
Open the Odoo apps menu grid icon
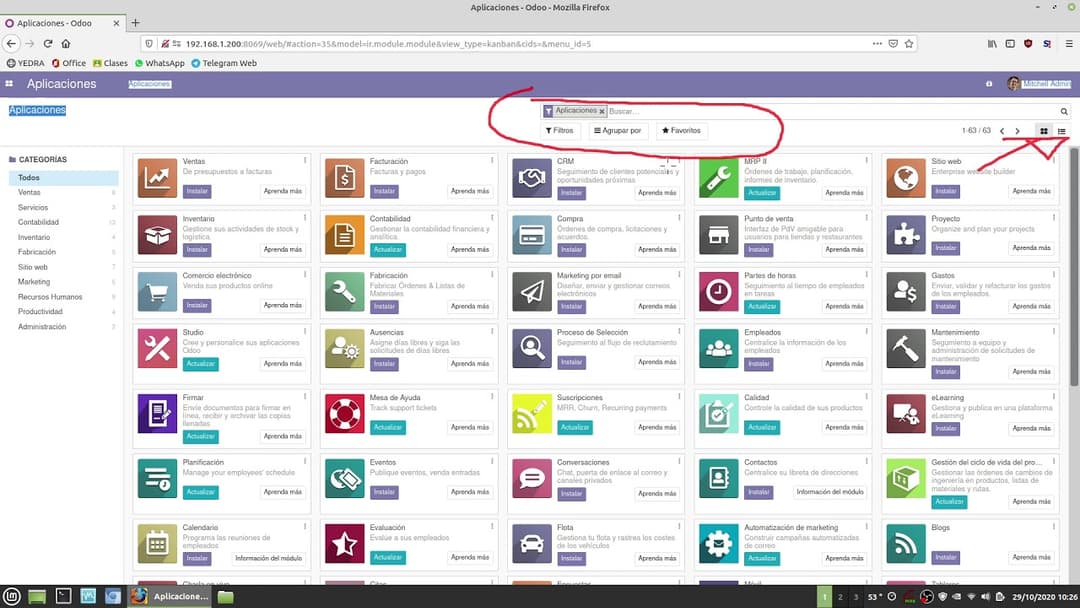pyautogui.click(x=11, y=84)
